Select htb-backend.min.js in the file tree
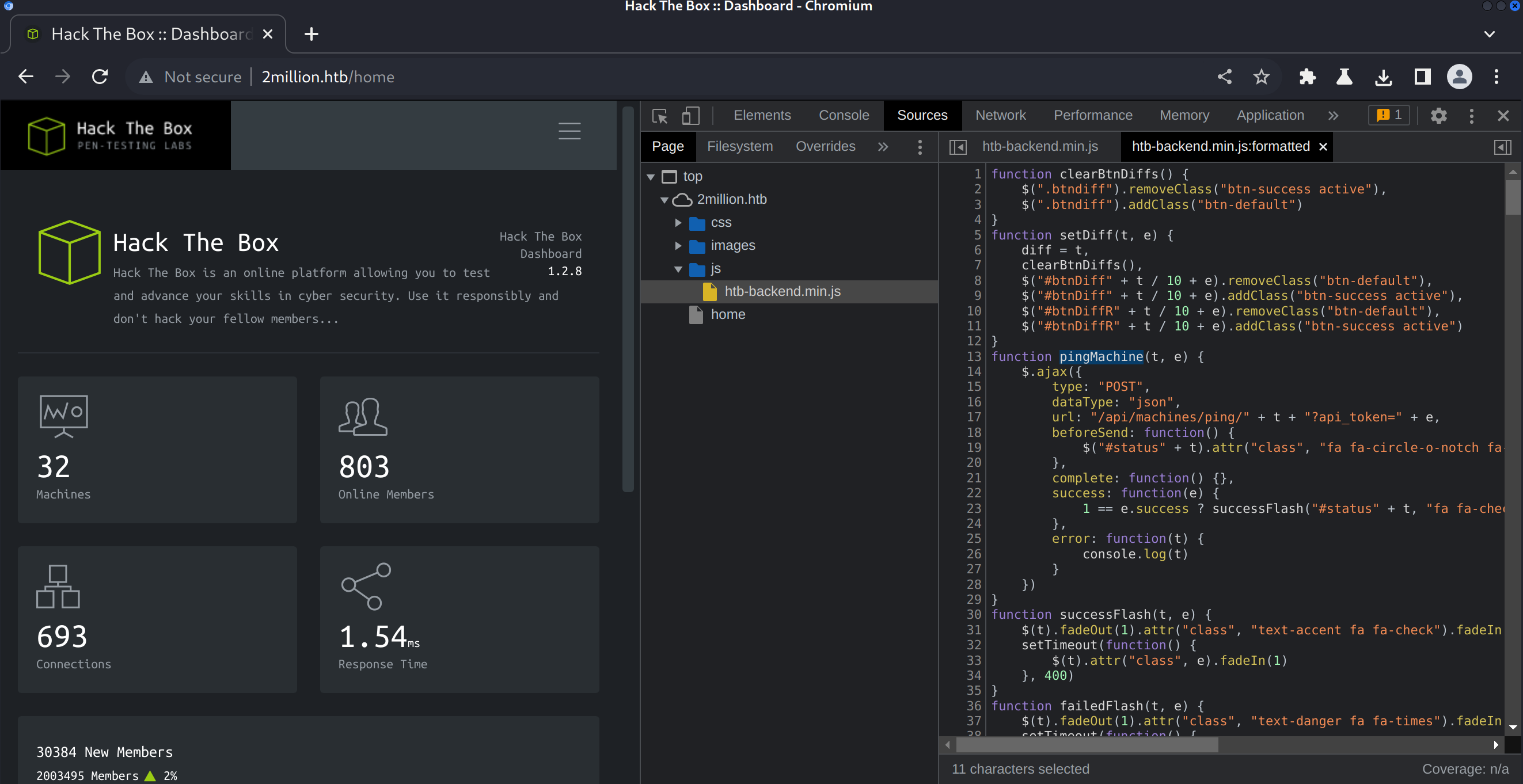This screenshot has width=1523, height=784. [x=790, y=291]
